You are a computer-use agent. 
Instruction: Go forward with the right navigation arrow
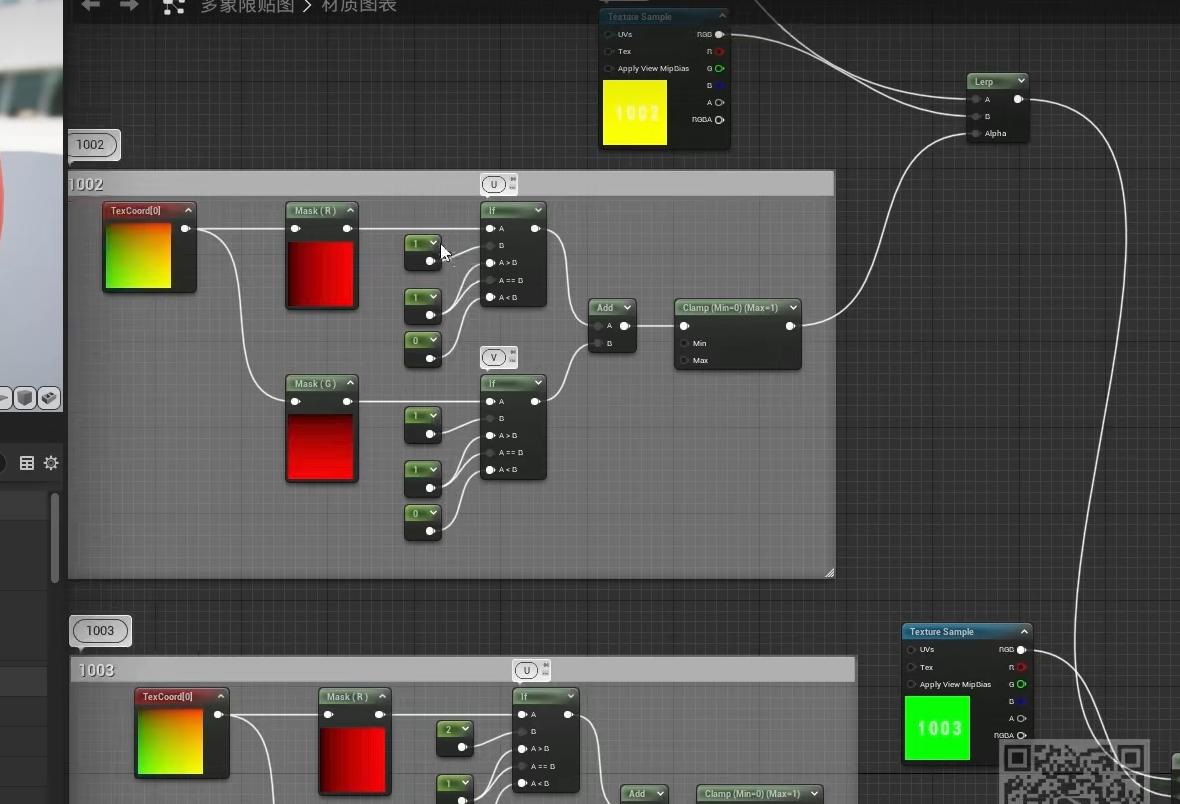point(129,5)
